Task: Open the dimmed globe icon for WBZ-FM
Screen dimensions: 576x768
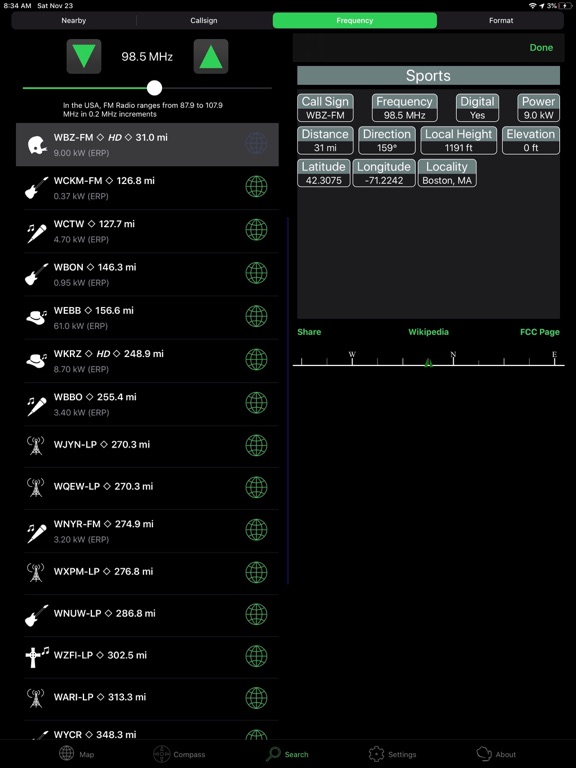Action: point(256,144)
